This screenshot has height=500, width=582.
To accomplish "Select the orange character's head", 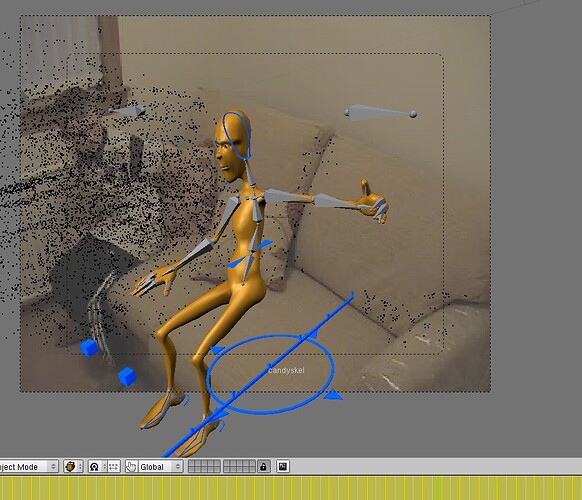I will [233, 146].
